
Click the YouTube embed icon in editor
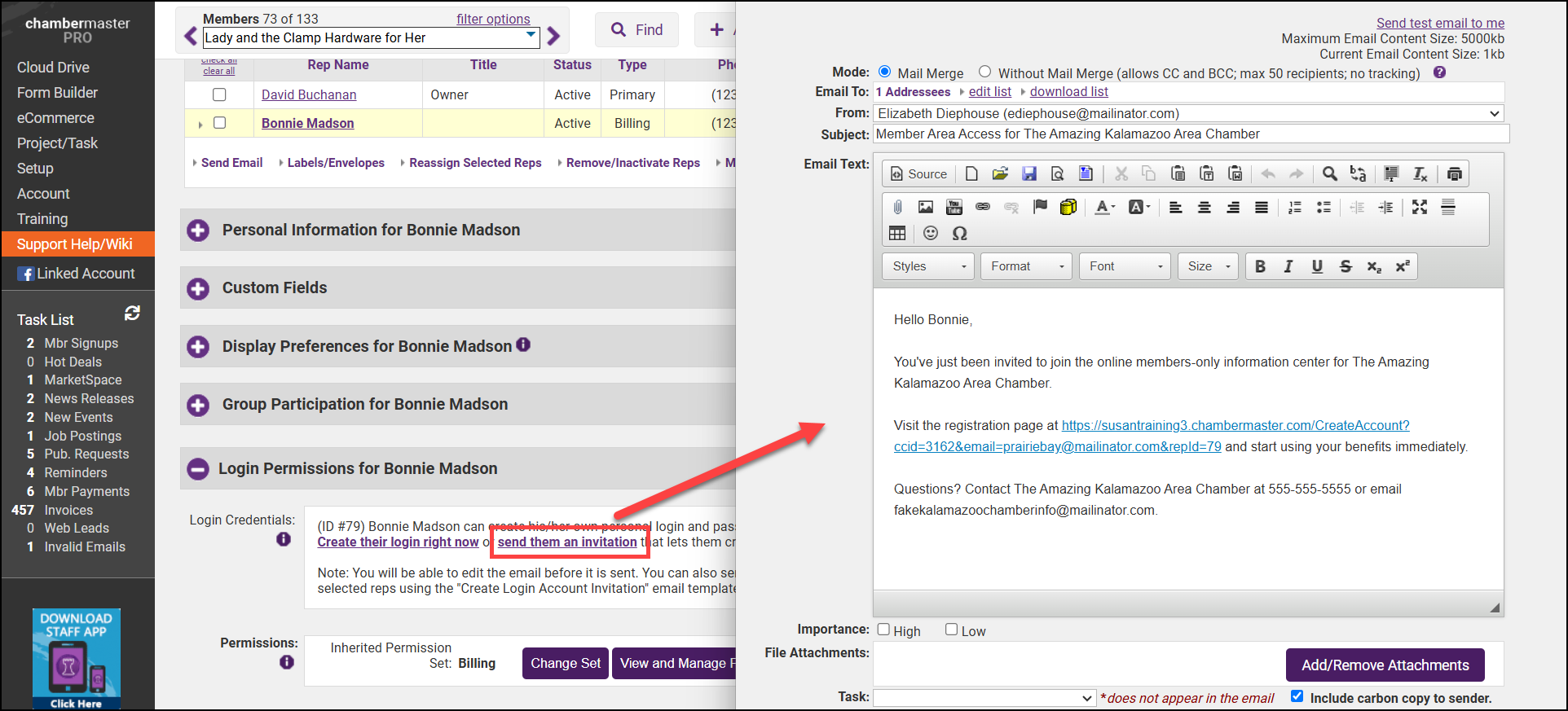pos(954,208)
